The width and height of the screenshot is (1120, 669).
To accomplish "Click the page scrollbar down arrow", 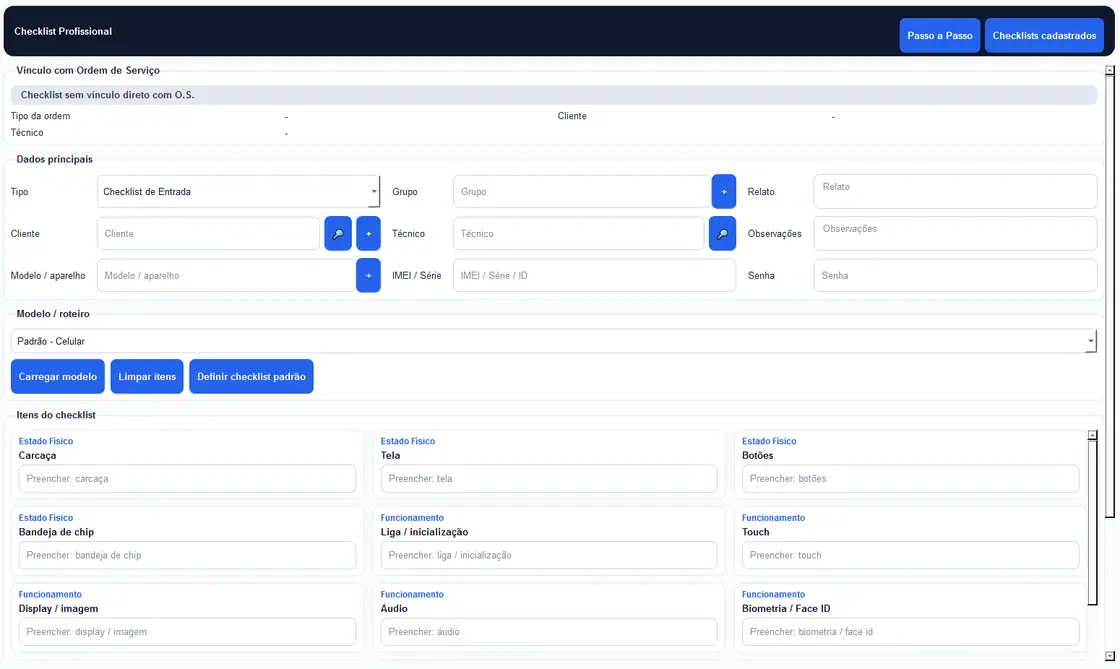I will click(x=1109, y=655).
